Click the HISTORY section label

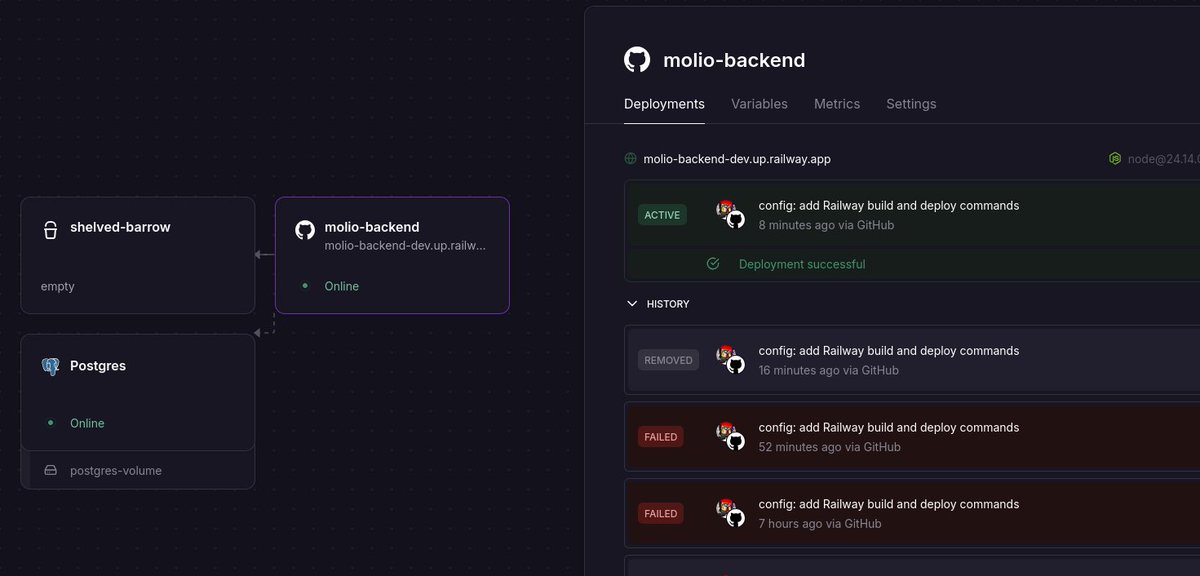pyautogui.click(x=668, y=304)
